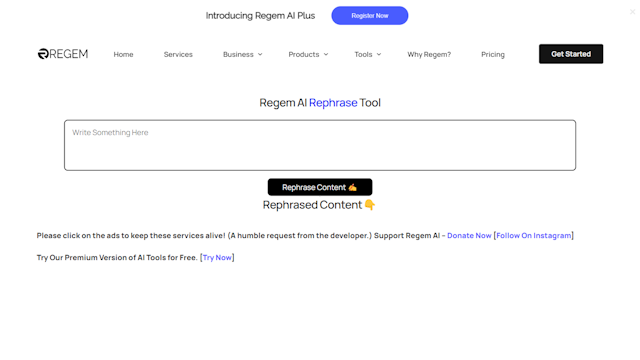This screenshot has width=640, height=360.
Task: Go to Why Regem? page
Action: 429,54
